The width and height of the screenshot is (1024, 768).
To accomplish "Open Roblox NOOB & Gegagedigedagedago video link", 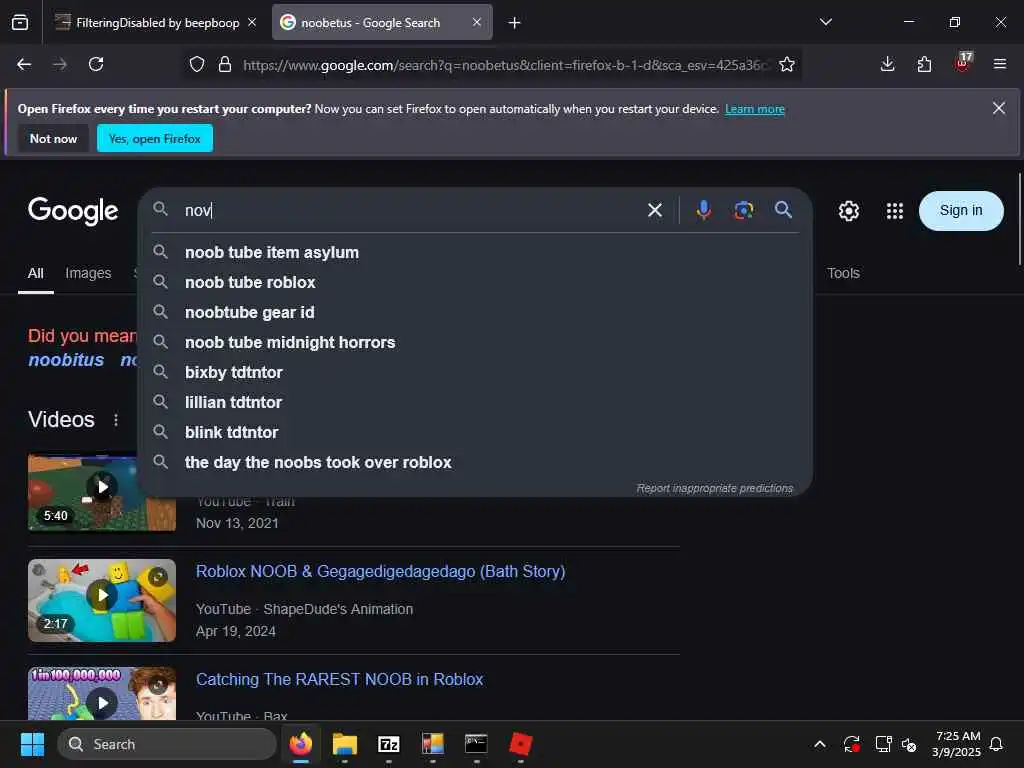I will click(x=381, y=571).
